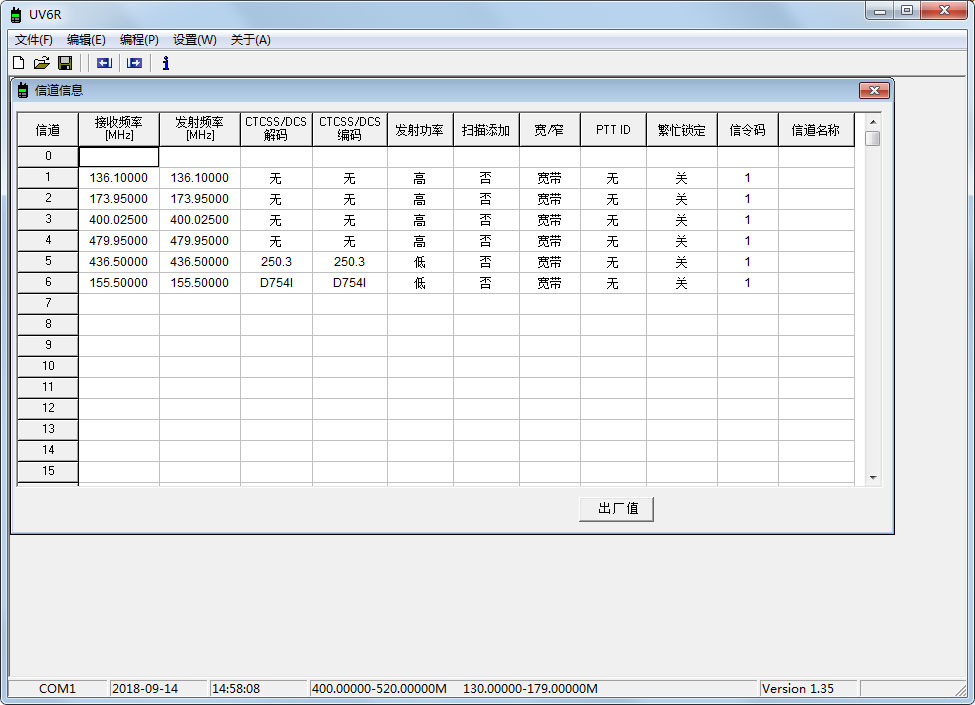Select the PTT ID column header
Viewport: 975px width, 705px height.
pos(613,129)
